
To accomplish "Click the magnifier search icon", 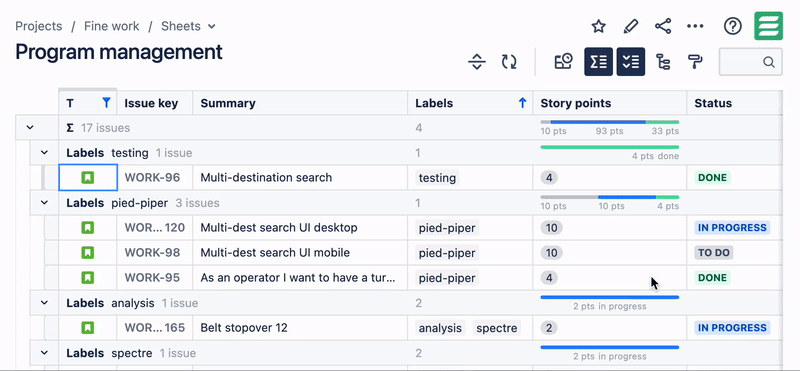I will pos(769,62).
